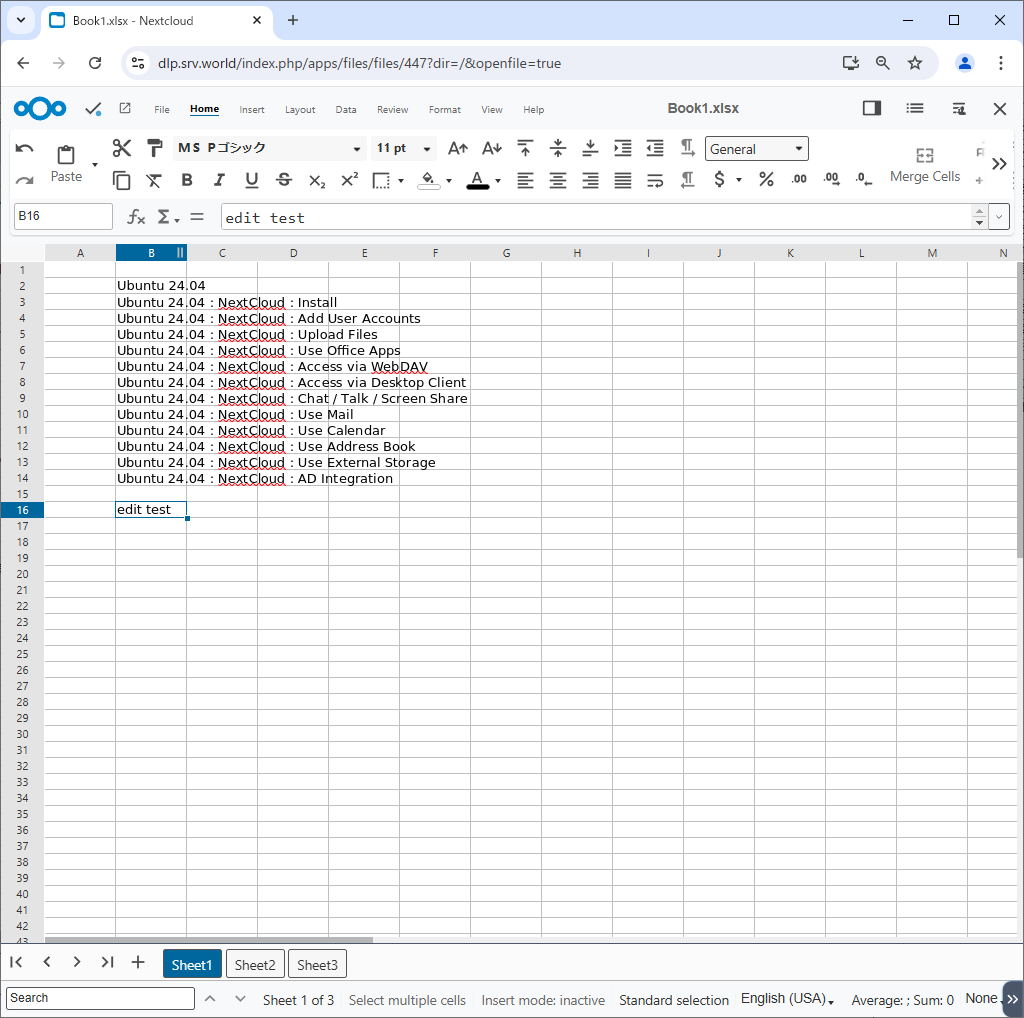
Task: Expand the Paste options arrow
Action: [95, 165]
